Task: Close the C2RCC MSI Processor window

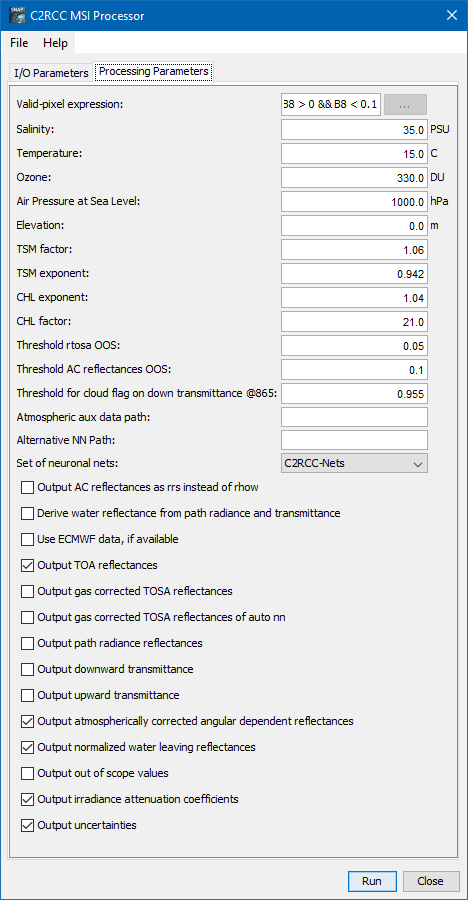Action: [451, 15]
